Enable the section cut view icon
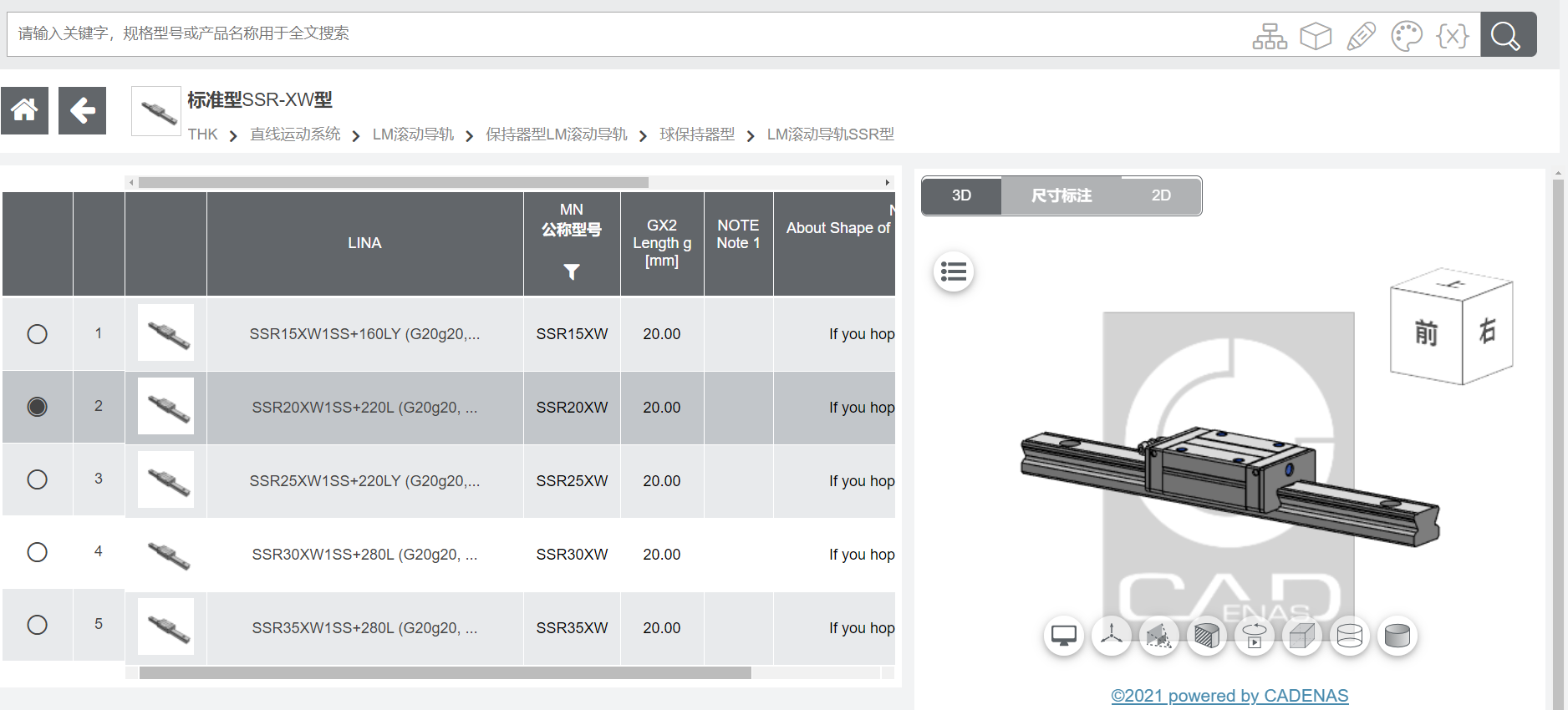This screenshot has width=1568, height=710. click(1159, 636)
